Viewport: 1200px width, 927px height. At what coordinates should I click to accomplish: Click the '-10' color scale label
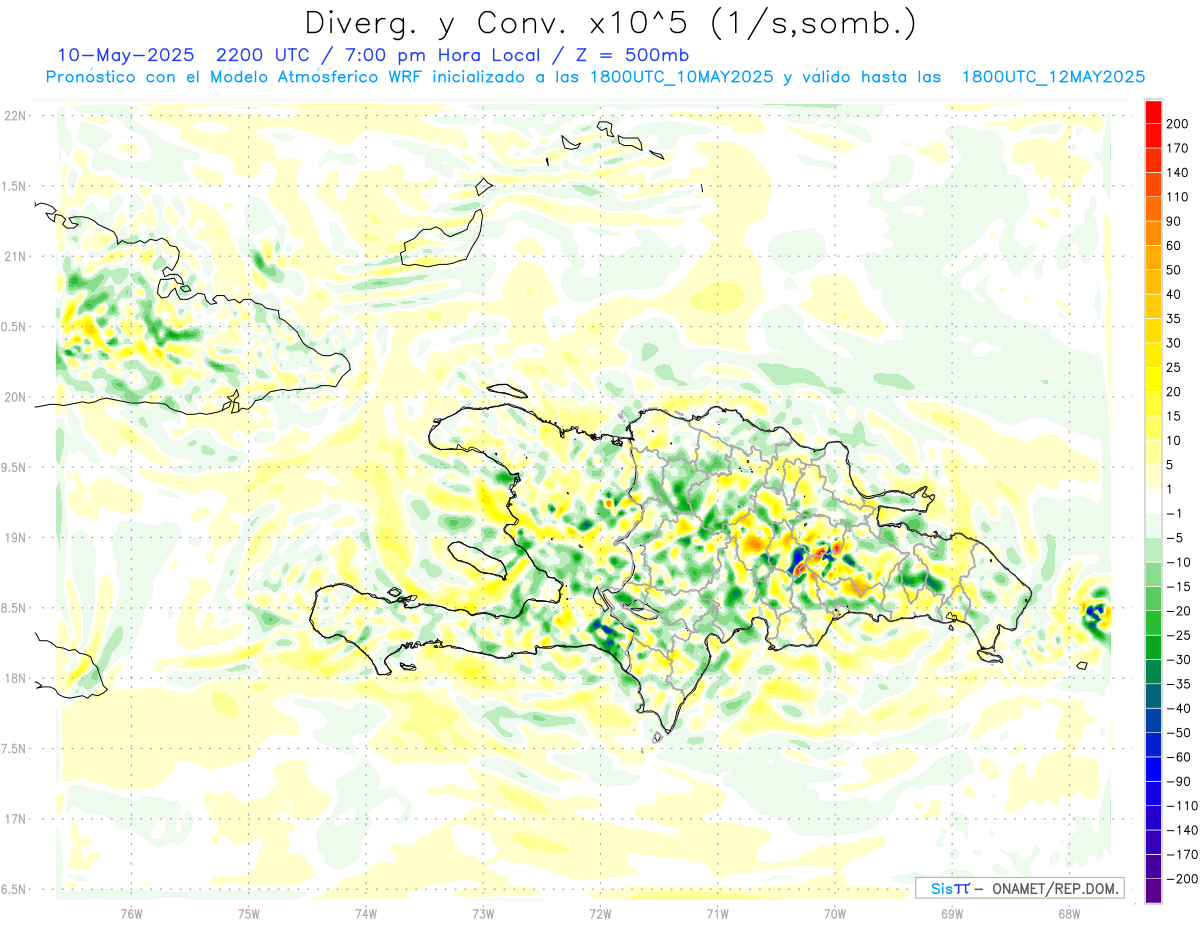pyautogui.click(x=1178, y=562)
